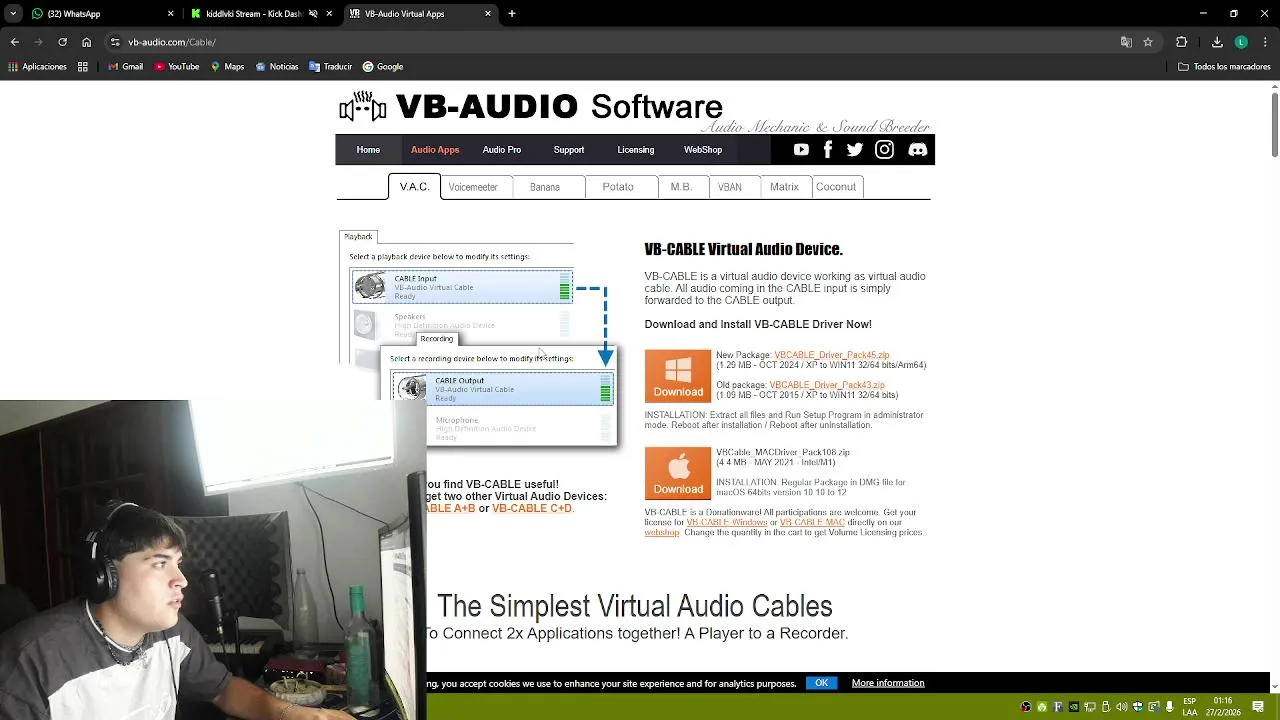Open the Google Translate page icon

(x=1126, y=42)
